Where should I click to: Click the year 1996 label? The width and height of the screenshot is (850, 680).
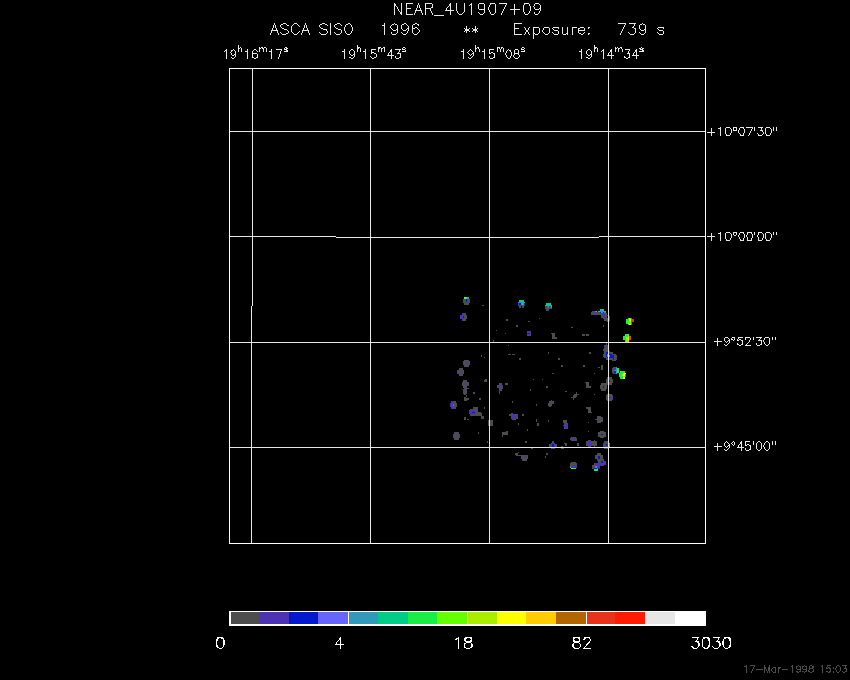[x=400, y=29]
